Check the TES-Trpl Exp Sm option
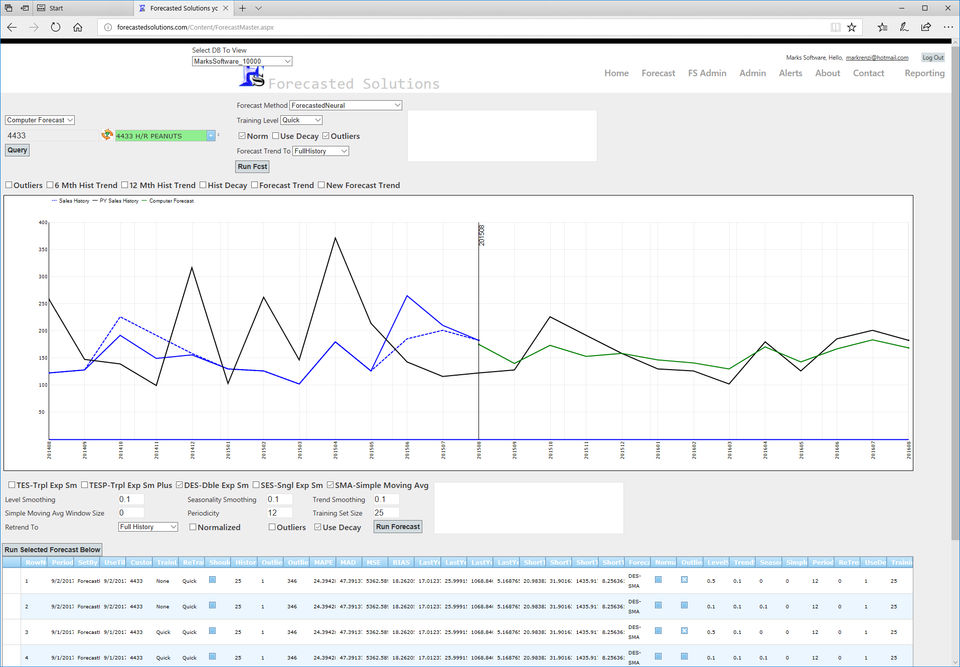 [x=11, y=485]
